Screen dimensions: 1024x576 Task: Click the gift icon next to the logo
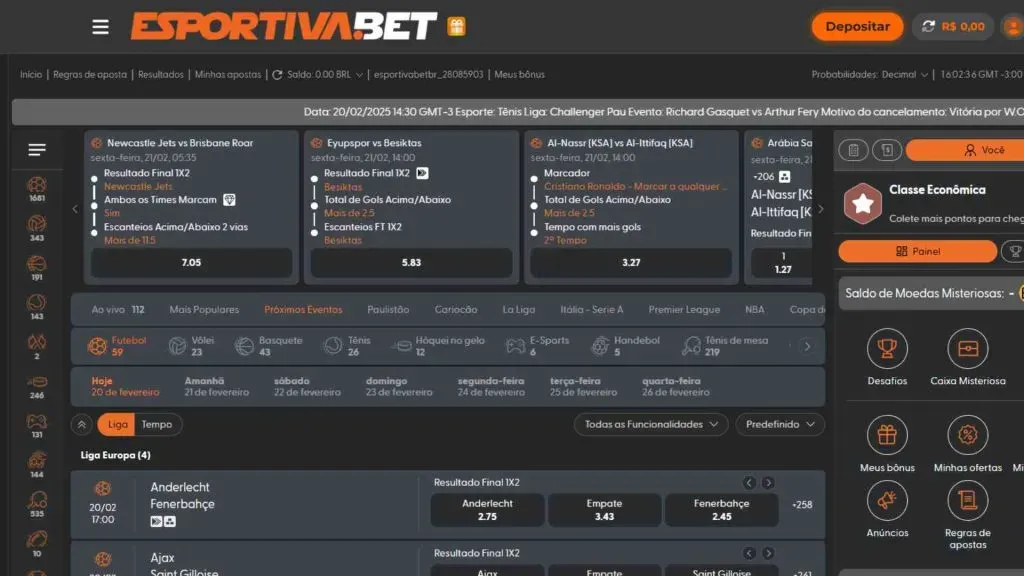456,27
